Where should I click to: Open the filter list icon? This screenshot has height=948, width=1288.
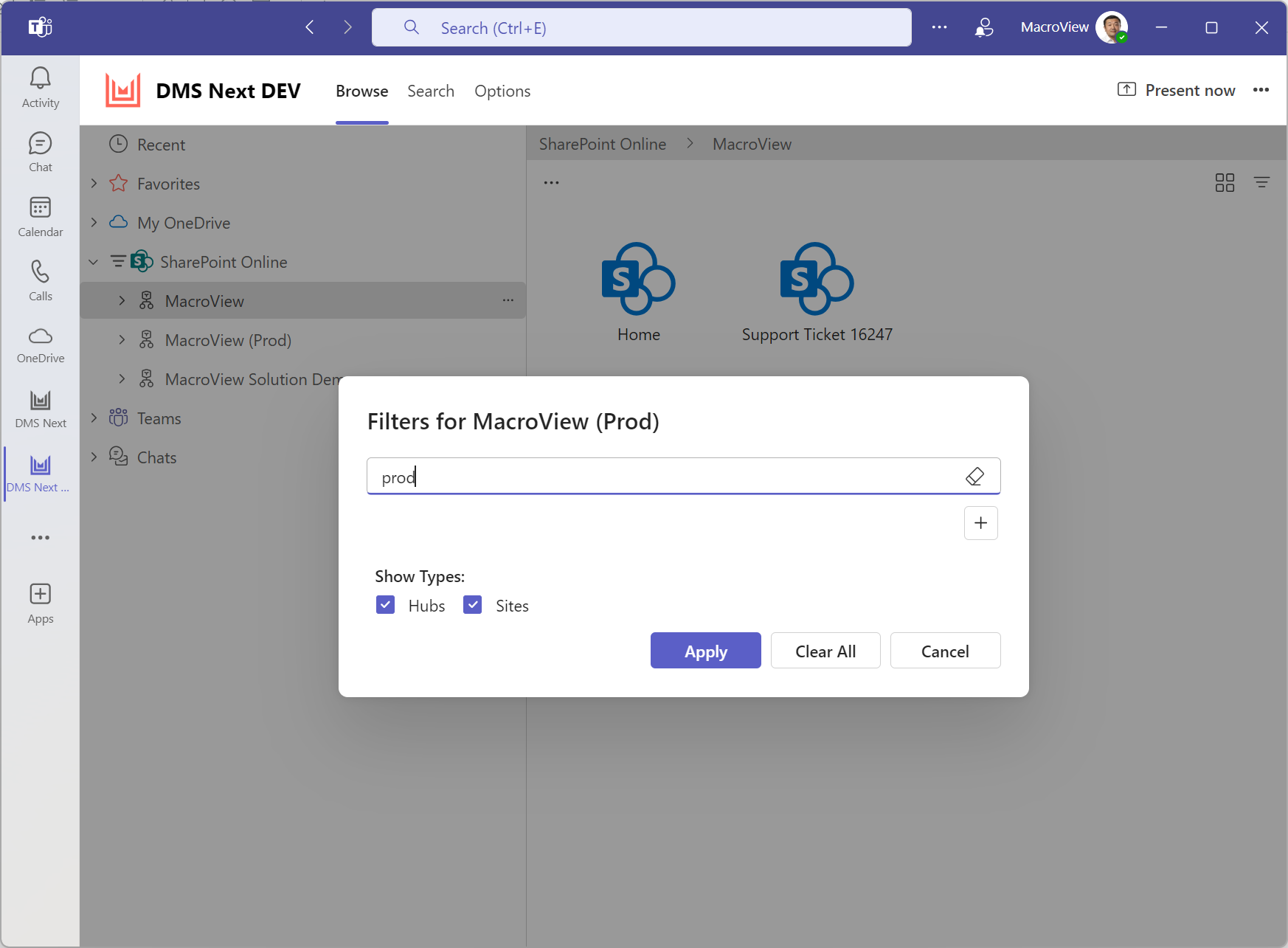[1262, 182]
